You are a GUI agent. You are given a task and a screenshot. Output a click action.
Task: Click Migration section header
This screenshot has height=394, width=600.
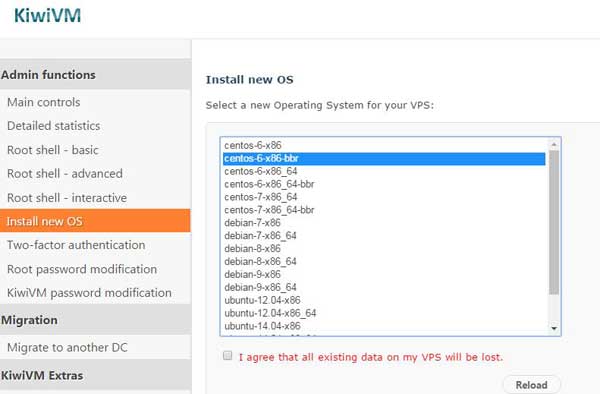pyautogui.click(x=95, y=320)
